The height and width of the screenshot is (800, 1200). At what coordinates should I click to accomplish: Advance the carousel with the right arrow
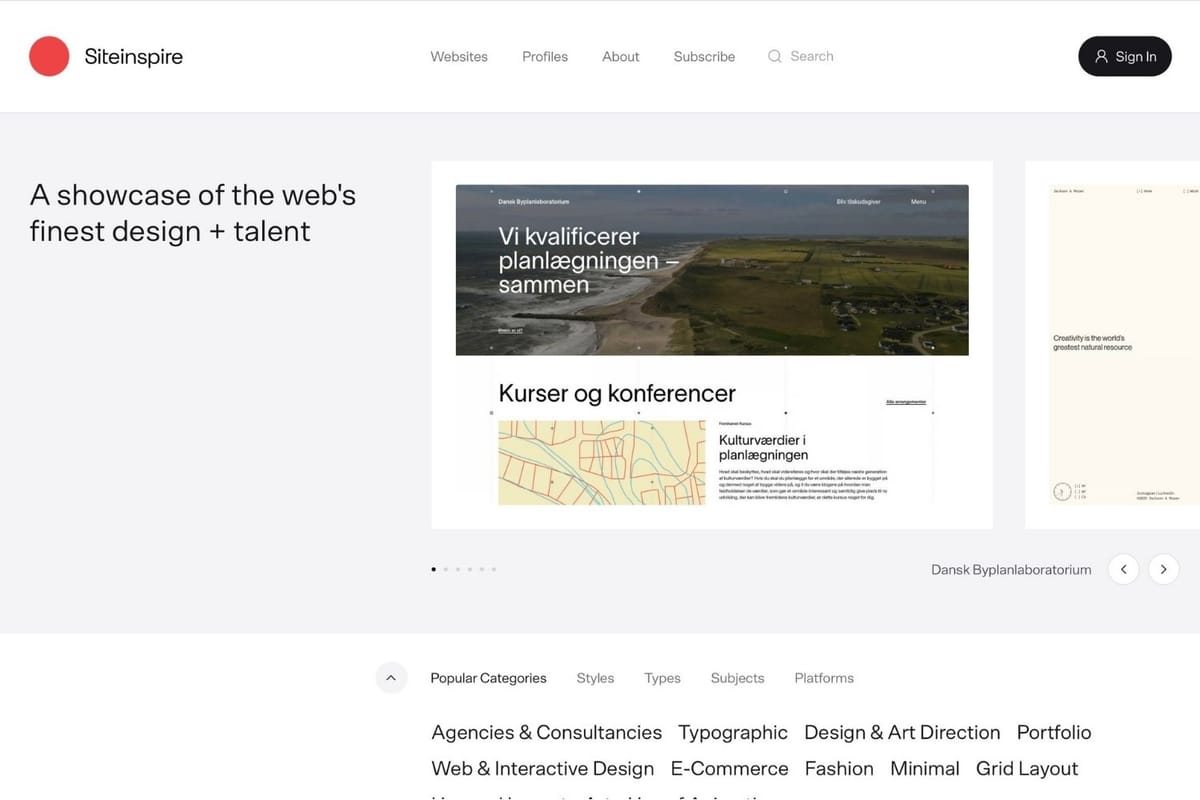click(x=1163, y=569)
